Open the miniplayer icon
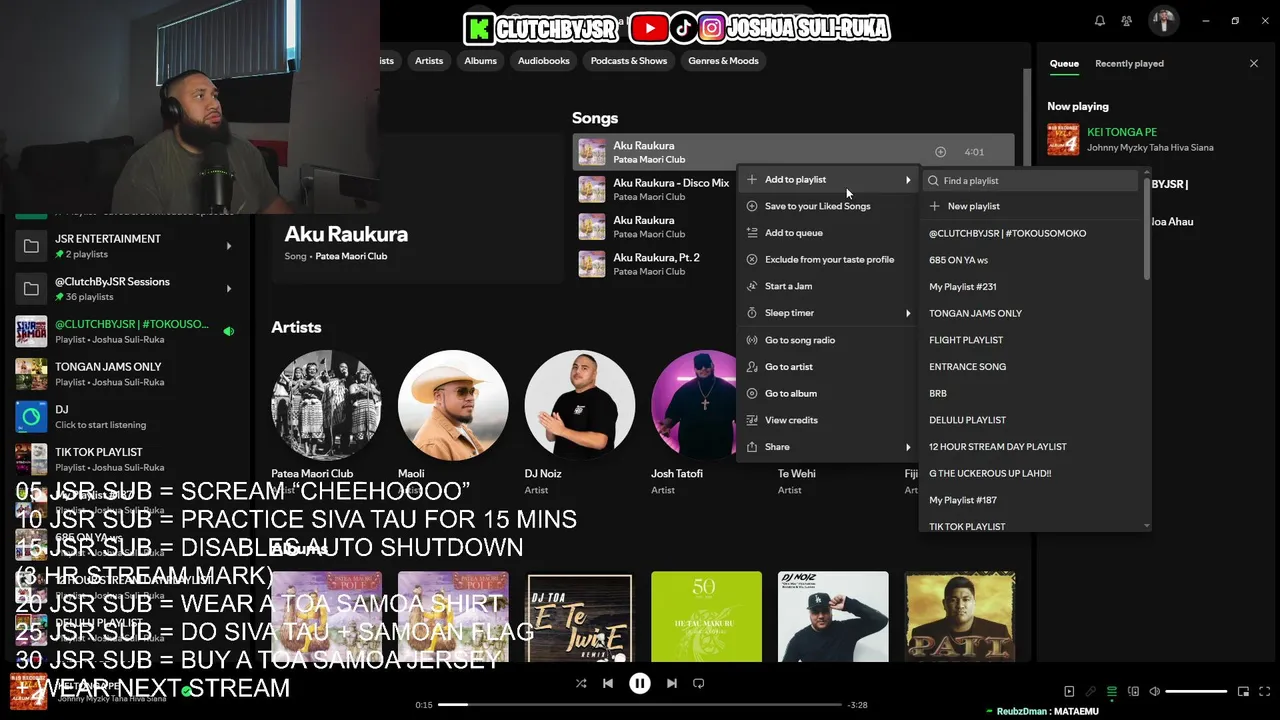Image resolution: width=1280 pixels, height=720 pixels. (x=1243, y=691)
